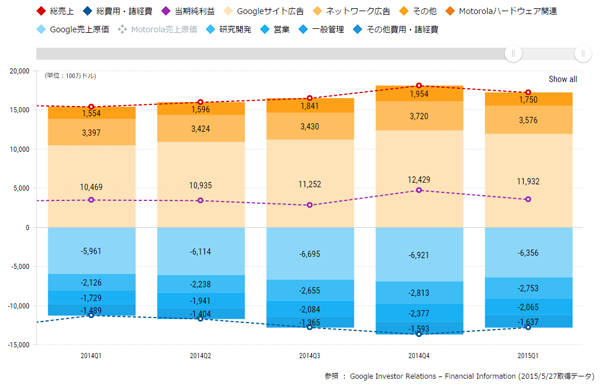Click the 2014Q3 net income marker
Viewport: 600px width, 387px height.
[x=310, y=205]
